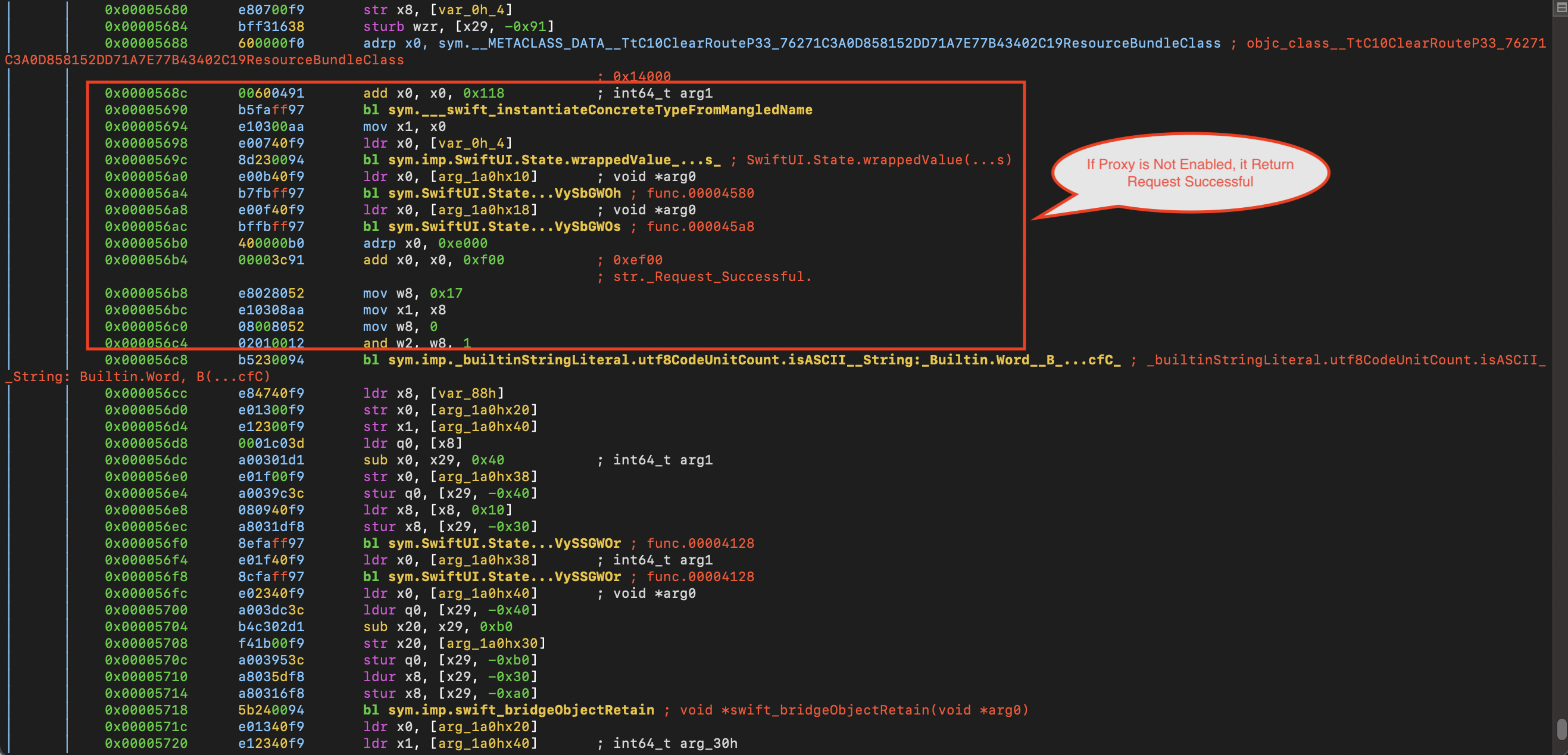This screenshot has height=755, width=1568.
Task: Click opcode bytes b5faff97
Action: (x=271, y=110)
